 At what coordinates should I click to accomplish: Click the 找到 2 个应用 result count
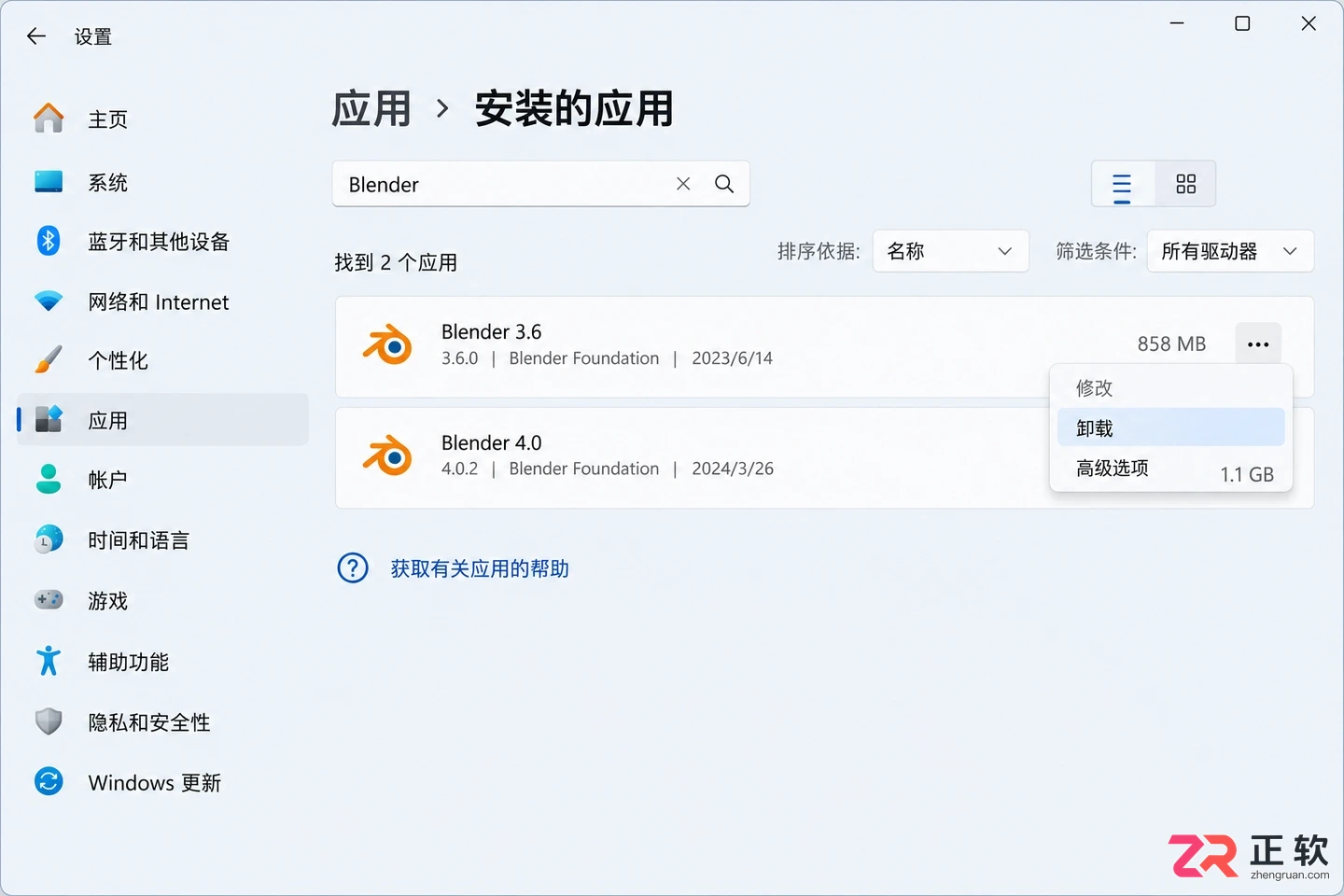pos(396,262)
